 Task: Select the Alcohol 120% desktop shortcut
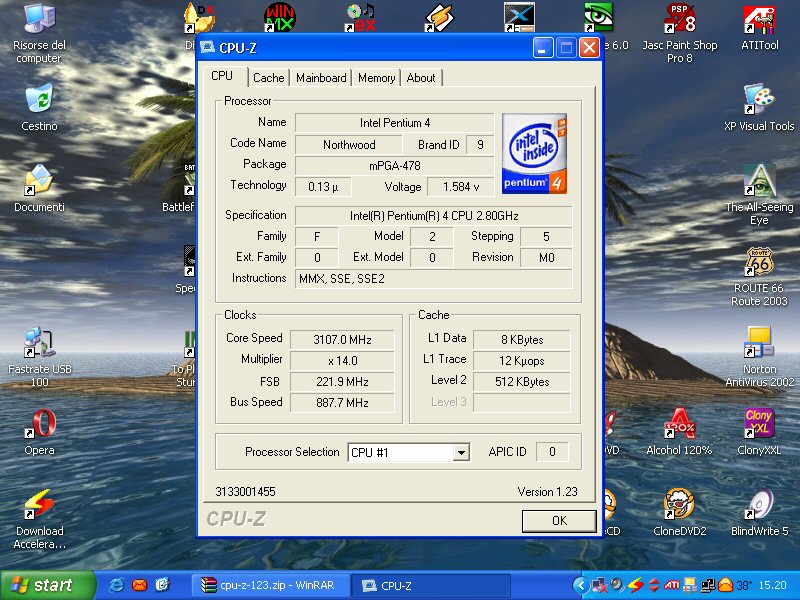click(x=679, y=432)
